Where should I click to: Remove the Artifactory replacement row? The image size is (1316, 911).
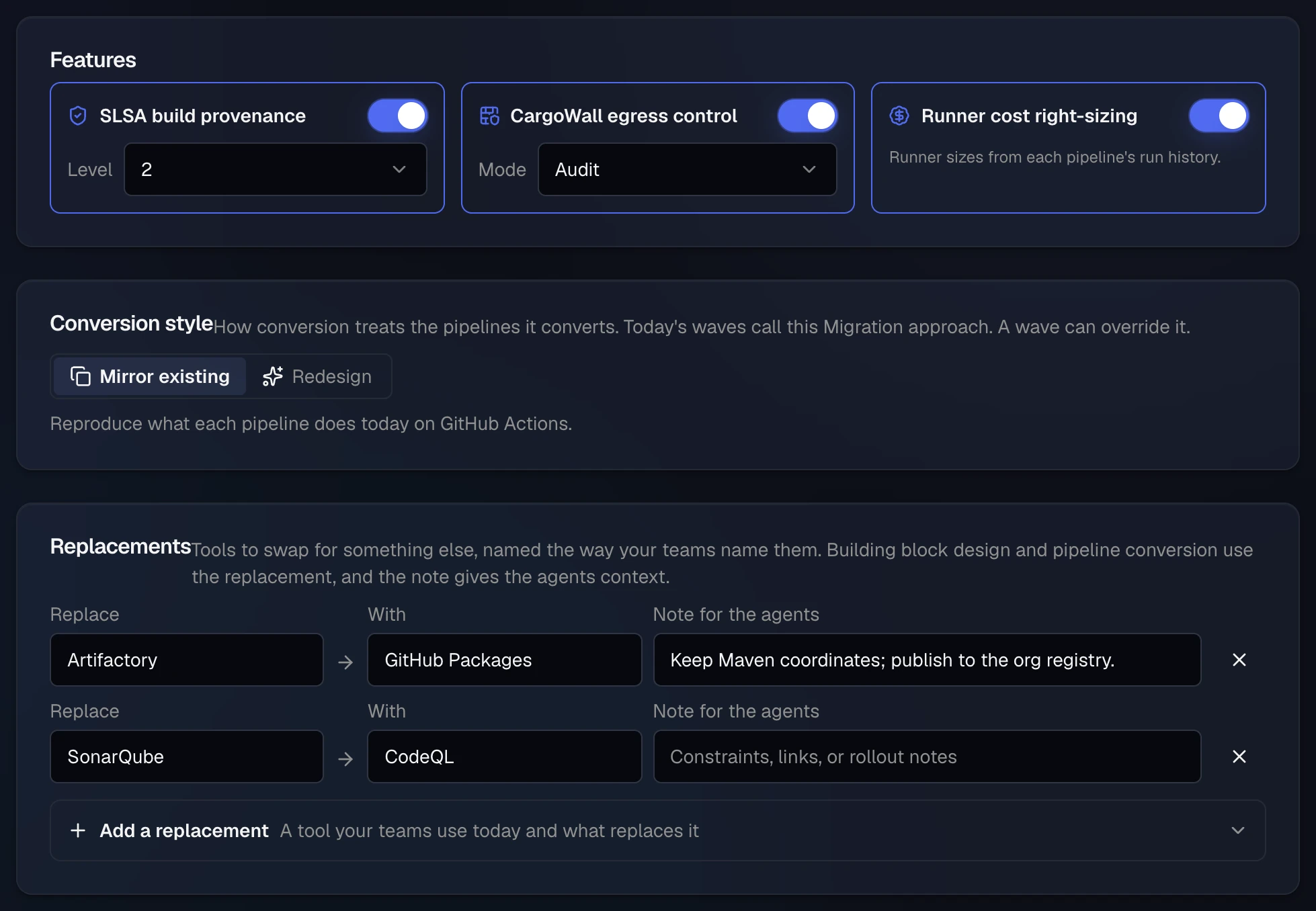point(1239,660)
